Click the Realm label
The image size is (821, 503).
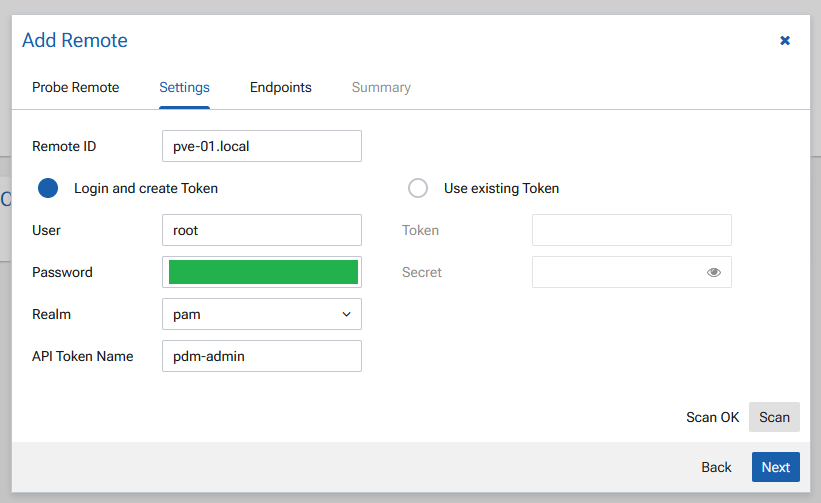point(51,314)
